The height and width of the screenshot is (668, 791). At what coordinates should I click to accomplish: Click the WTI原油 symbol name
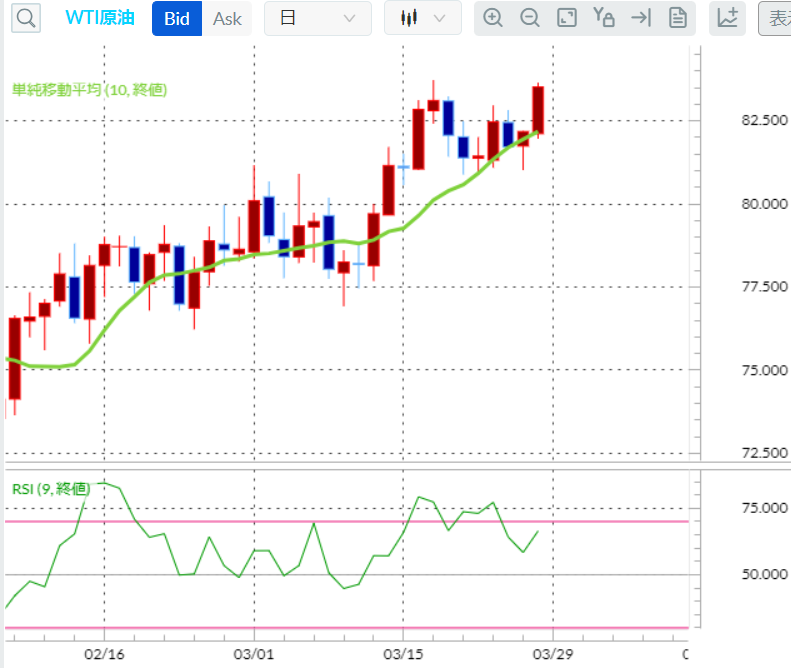coord(100,18)
